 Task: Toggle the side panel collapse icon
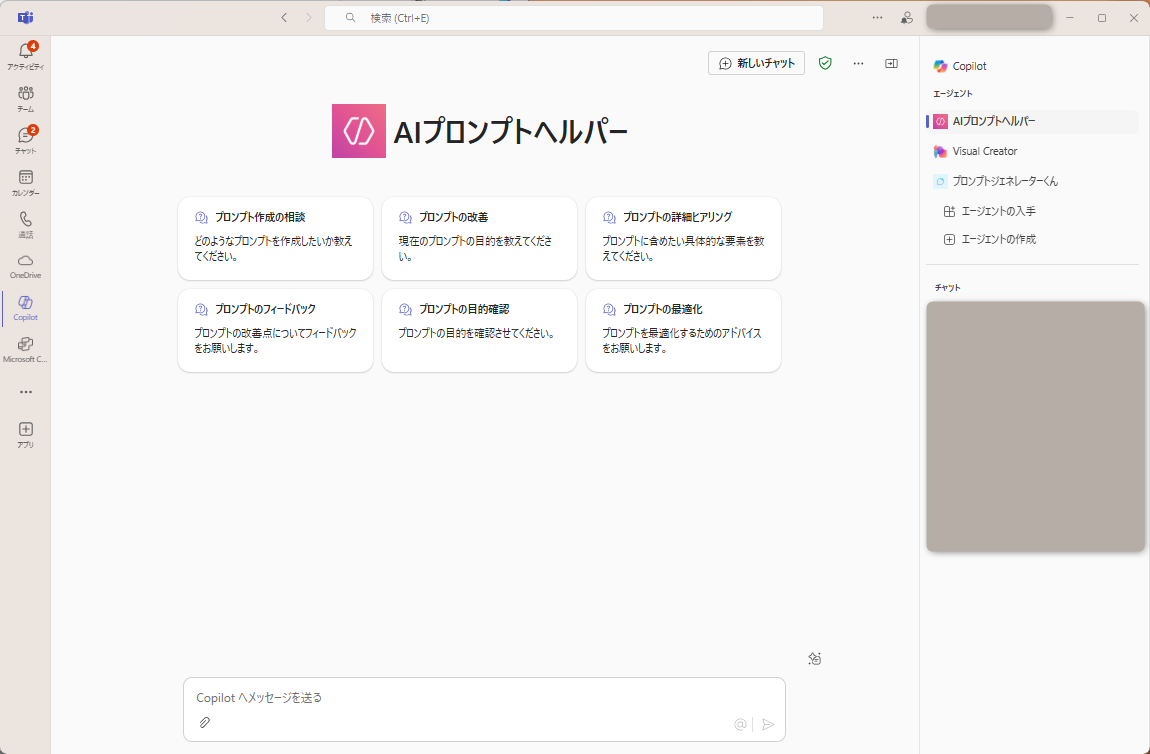click(891, 63)
